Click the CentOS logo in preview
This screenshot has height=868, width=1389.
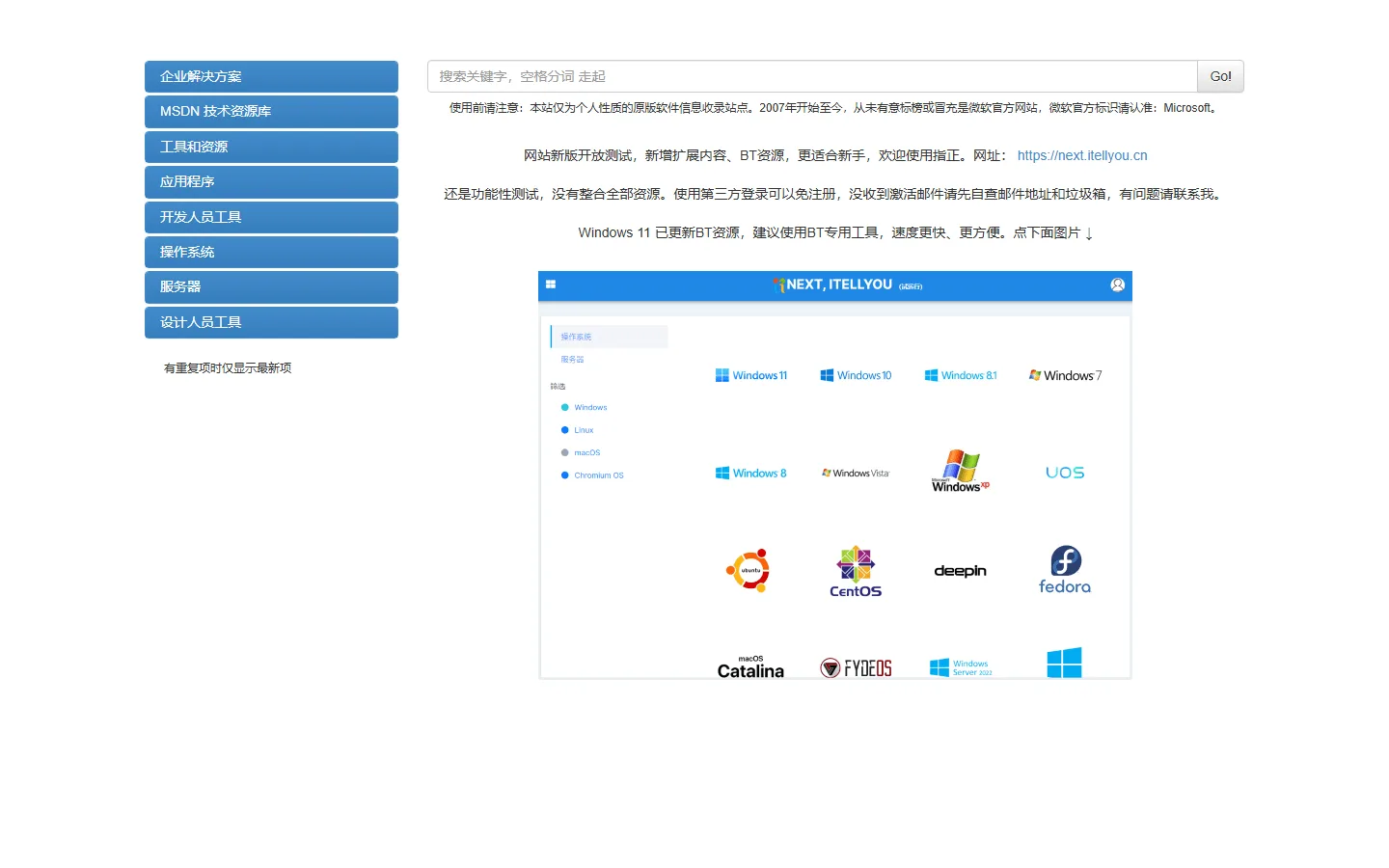(856, 571)
